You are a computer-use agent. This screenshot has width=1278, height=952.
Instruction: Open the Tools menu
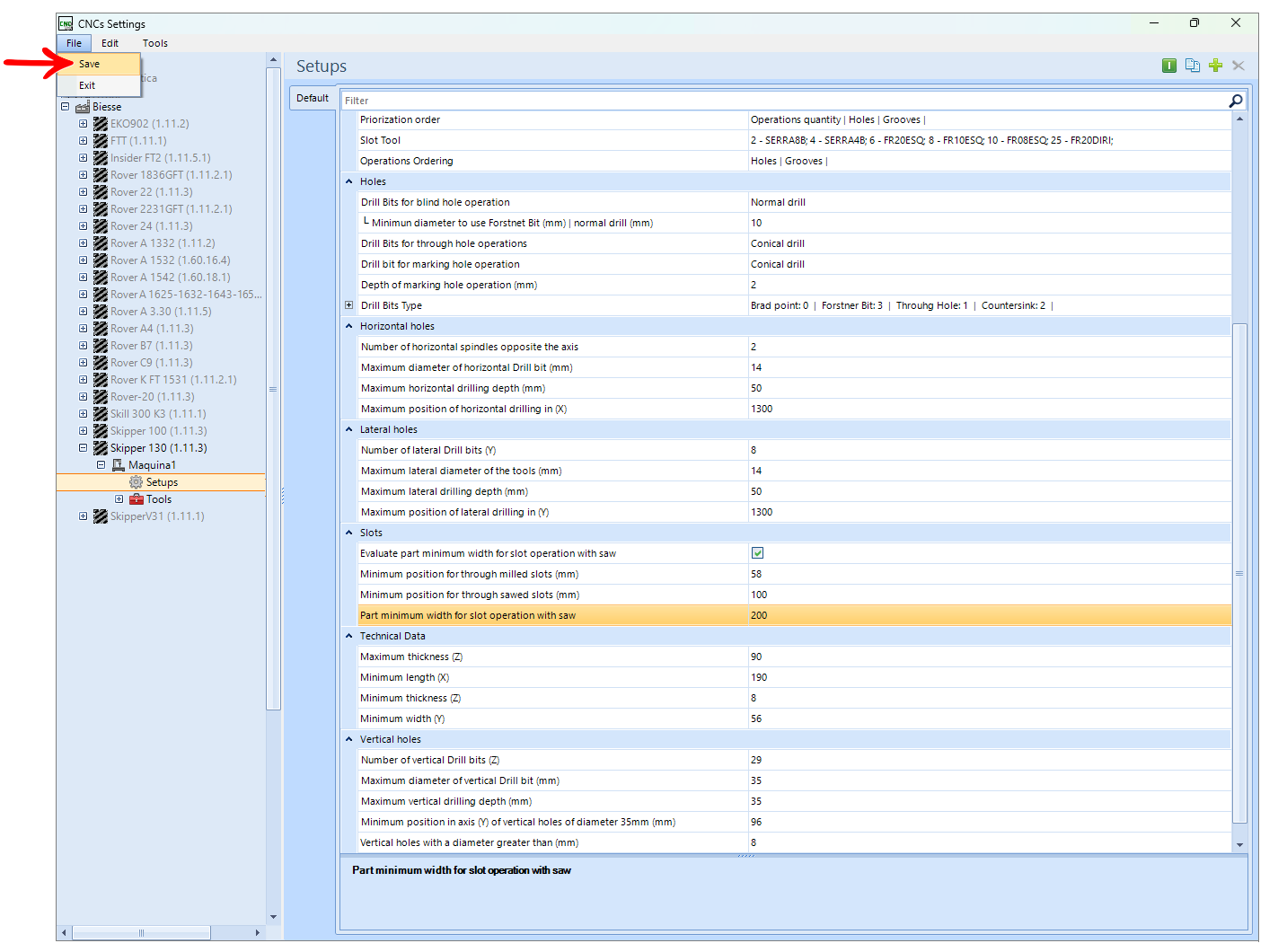[154, 43]
